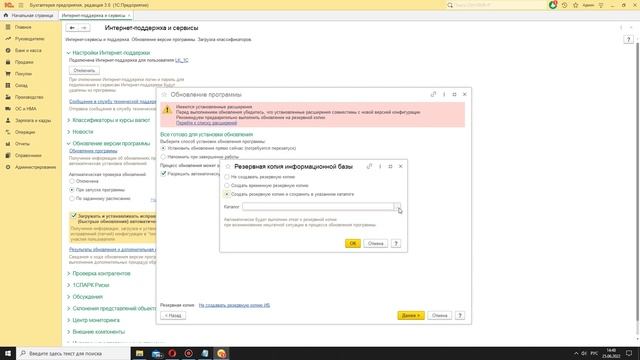Select 'Напомнить при завершении работы' radio
Viewport: 640px width, 360px height.
click(x=163, y=157)
